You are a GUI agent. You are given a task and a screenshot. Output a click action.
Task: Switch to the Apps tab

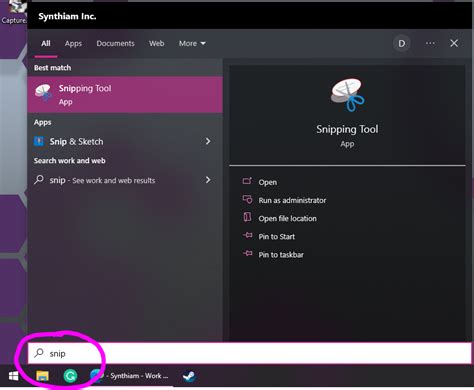click(73, 44)
